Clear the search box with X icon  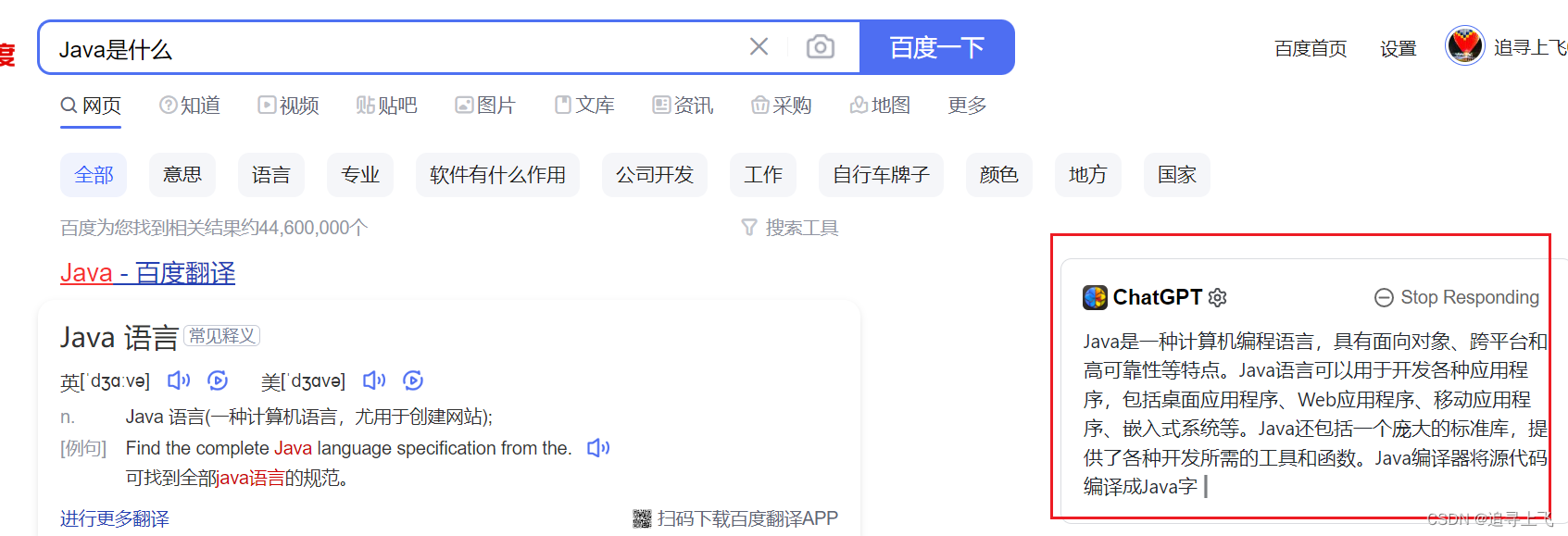point(759,46)
